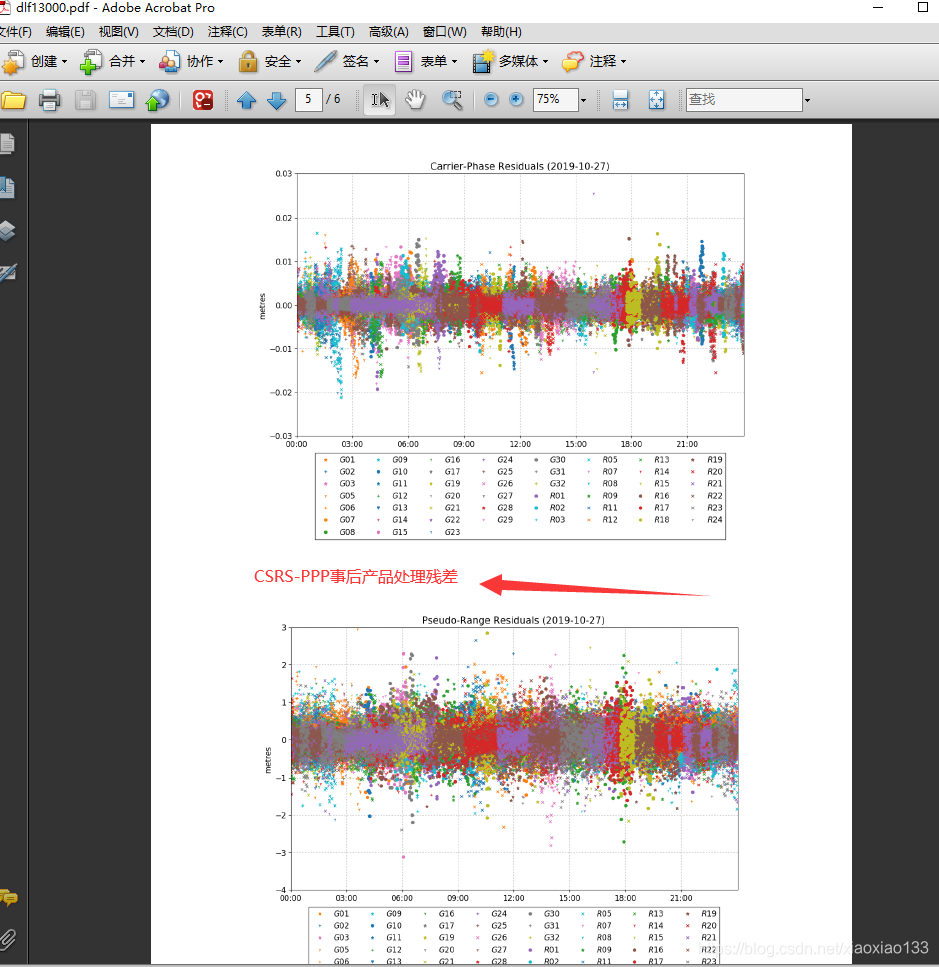Click the email envelope icon
Image resolution: width=939 pixels, height=967 pixels.
point(121,100)
